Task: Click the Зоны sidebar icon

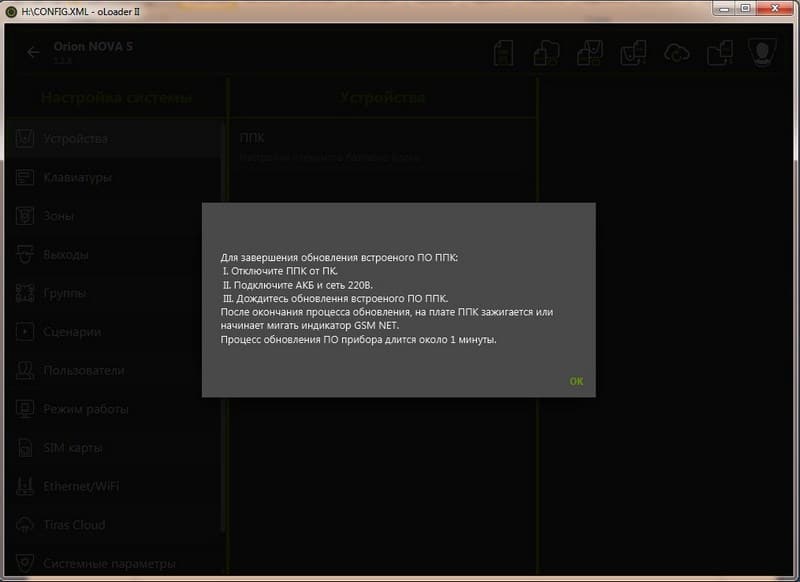Action: coord(24,216)
